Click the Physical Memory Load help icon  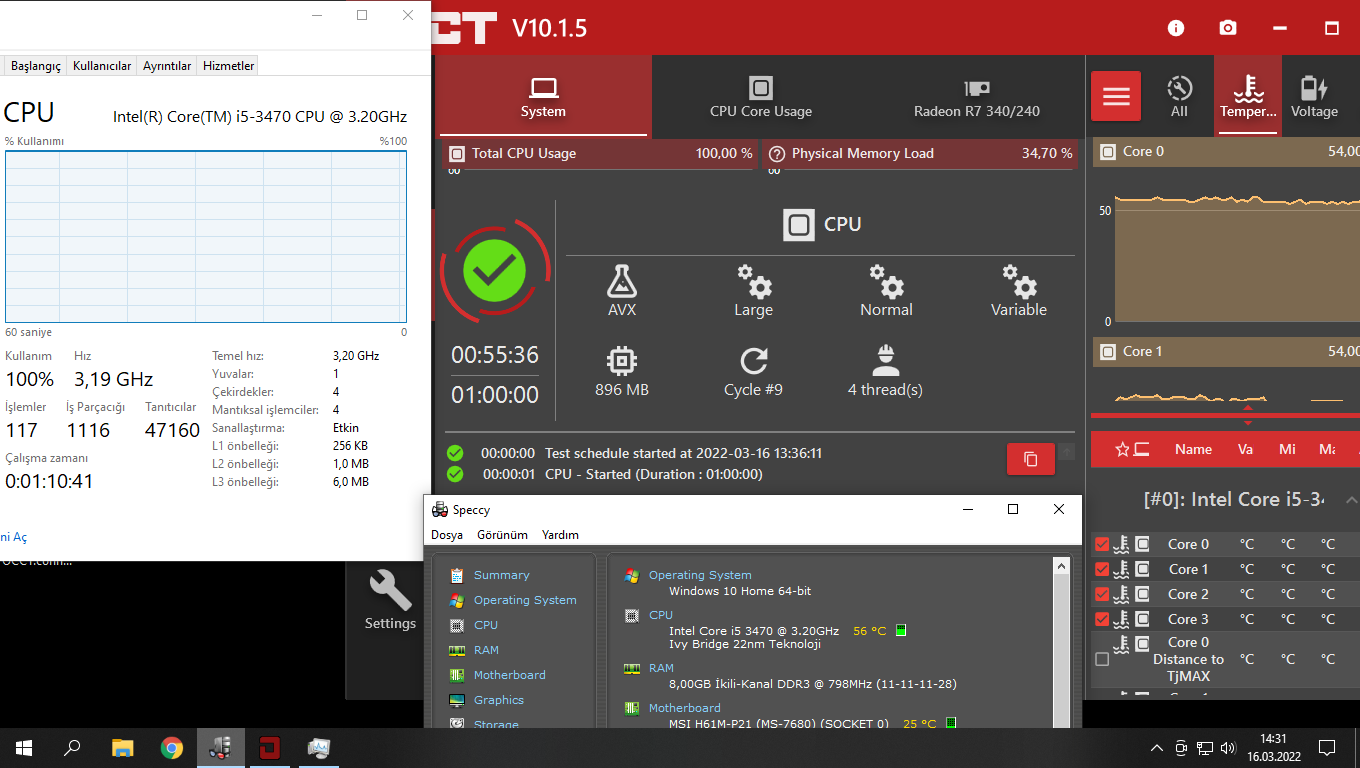(x=775, y=154)
